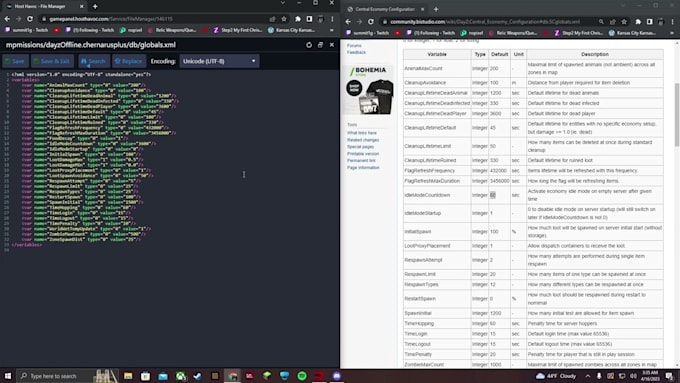
Task: Open Spotify from taskbar
Action: point(302,376)
